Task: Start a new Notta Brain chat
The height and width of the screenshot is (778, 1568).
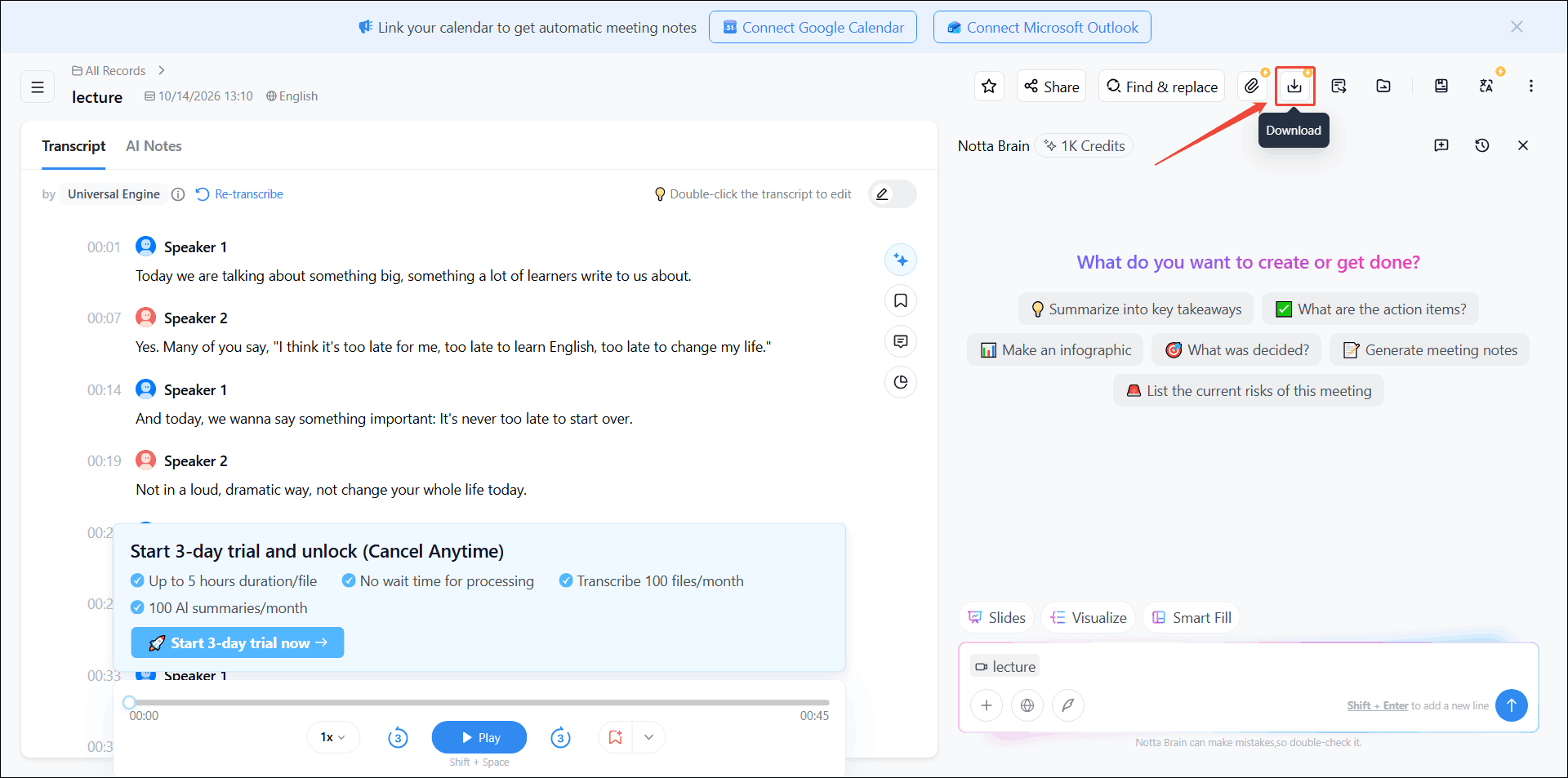Action: tap(1441, 145)
